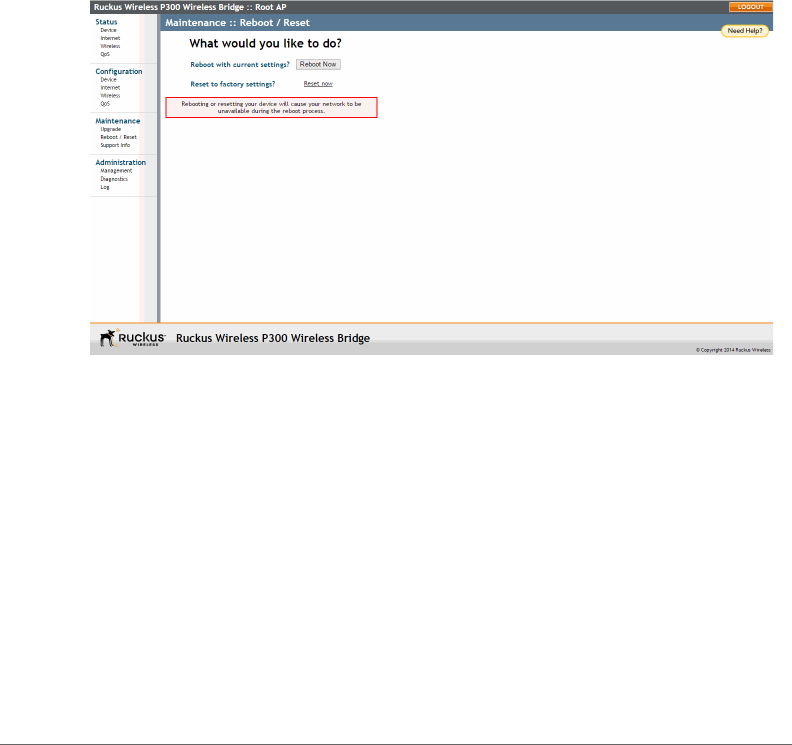Select Reboot / Reset in sidebar
Viewport: 792px width, 745px height.
click(x=118, y=137)
